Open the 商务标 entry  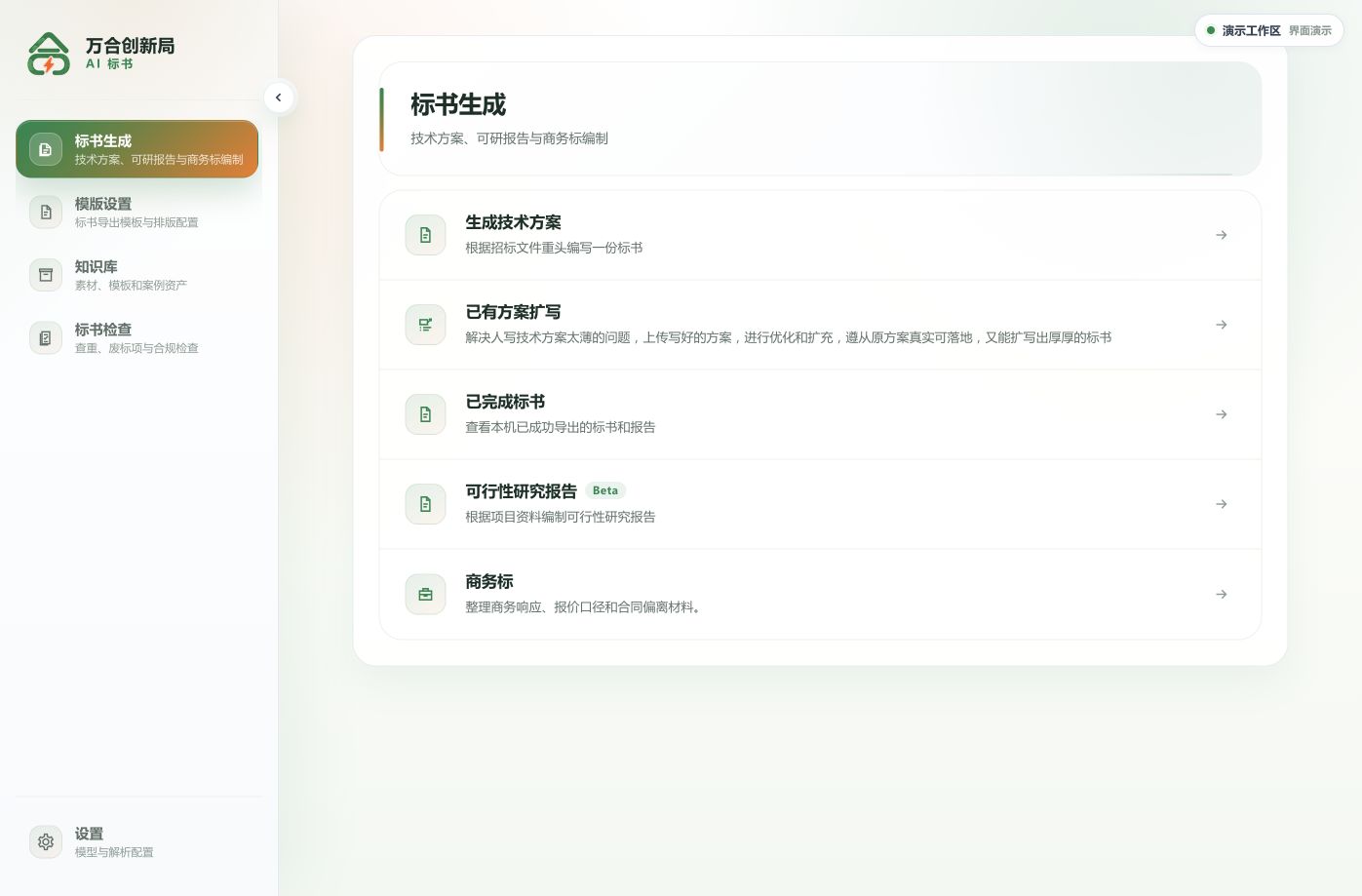820,594
